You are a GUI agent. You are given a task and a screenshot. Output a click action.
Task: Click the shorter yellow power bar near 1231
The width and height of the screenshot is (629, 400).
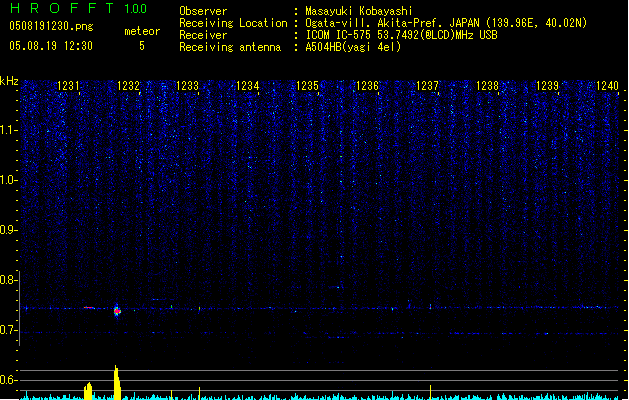[88, 391]
